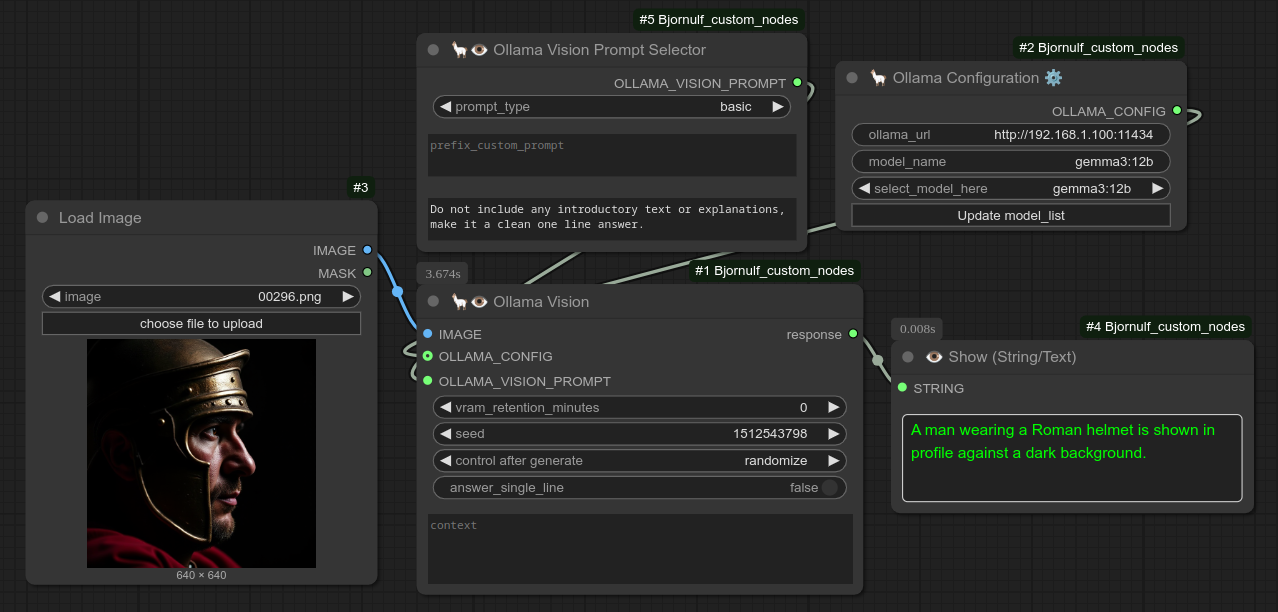Decrease vram_retention_minutes with left arrow
The width and height of the screenshot is (1278, 612).
pos(445,407)
